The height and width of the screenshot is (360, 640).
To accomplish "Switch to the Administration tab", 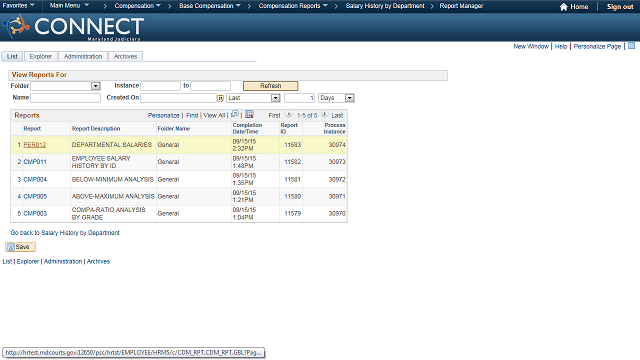I will pos(83,56).
